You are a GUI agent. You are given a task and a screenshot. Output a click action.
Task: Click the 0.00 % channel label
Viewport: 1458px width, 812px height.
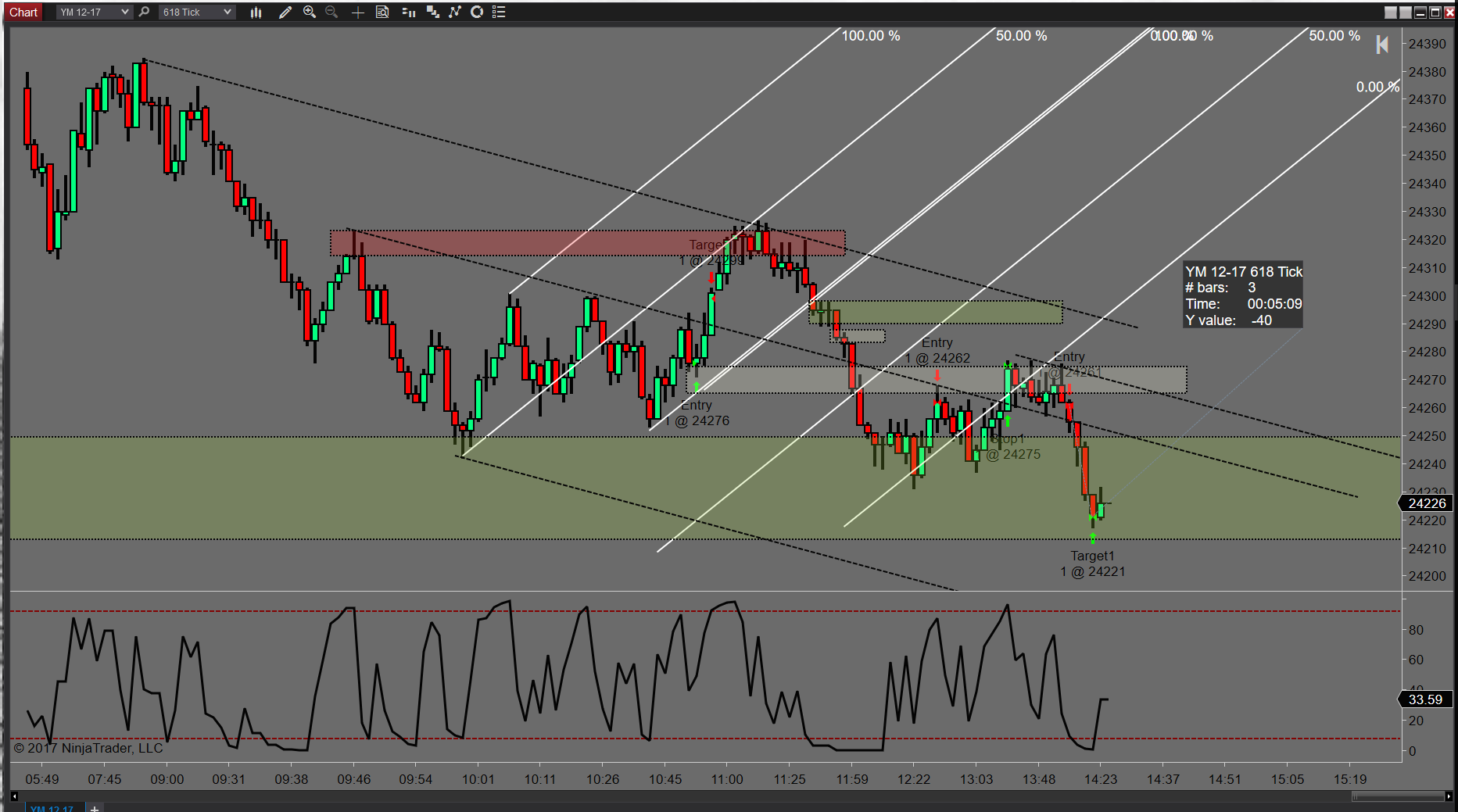pyautogui.click(x=1377, y=87)
